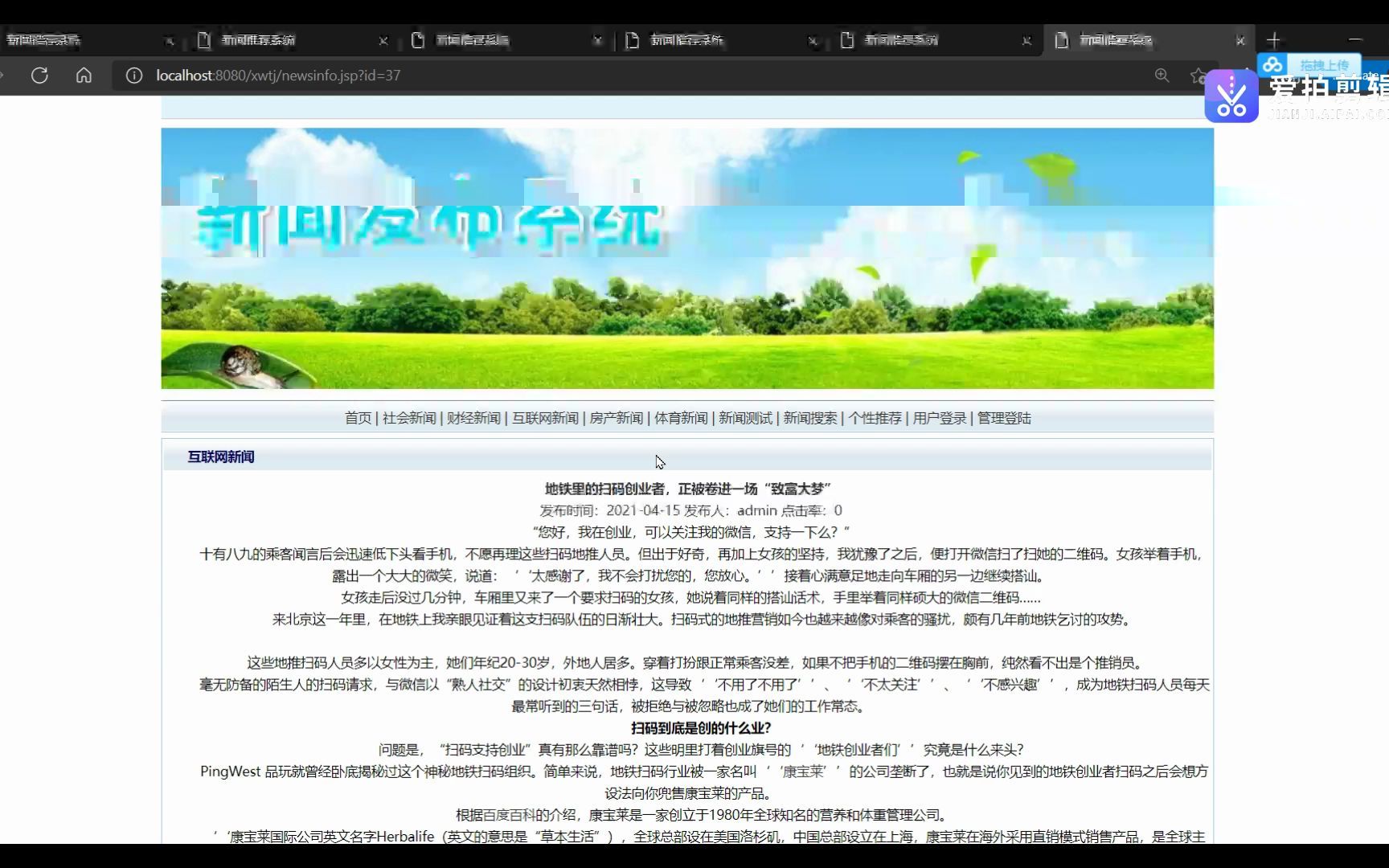Screen dimensions: 1389x868
Task: Close the active last browser tab
Action: (x=1240, y=40)
